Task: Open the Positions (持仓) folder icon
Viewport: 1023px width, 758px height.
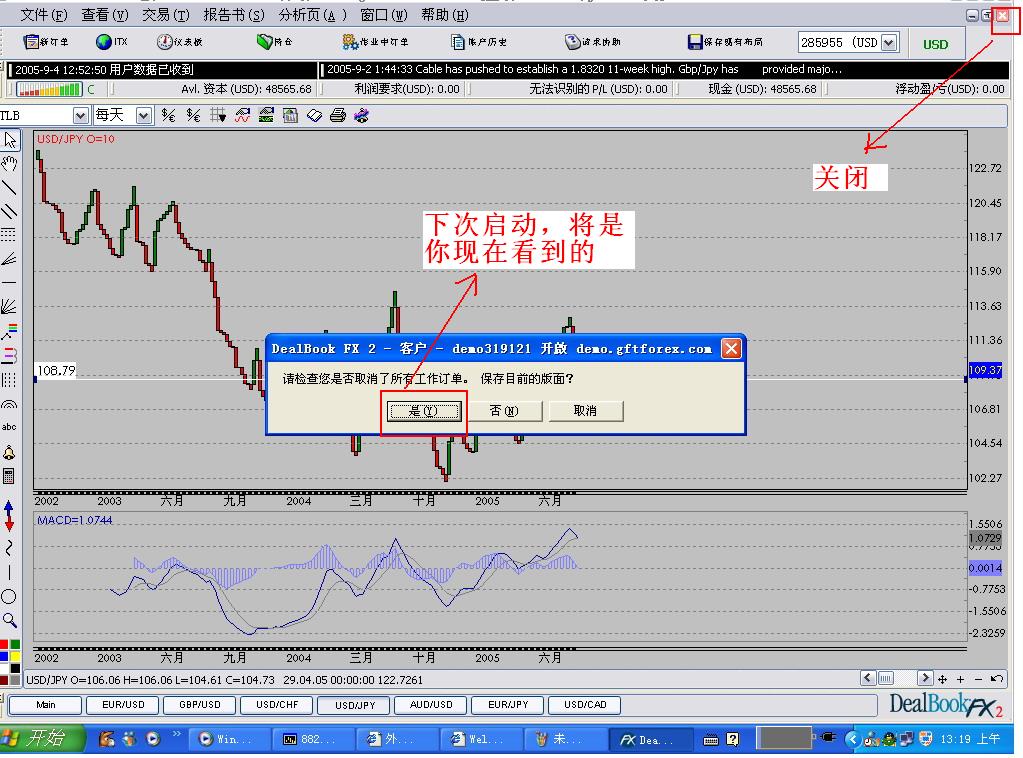Action: [x=264, y=42]
